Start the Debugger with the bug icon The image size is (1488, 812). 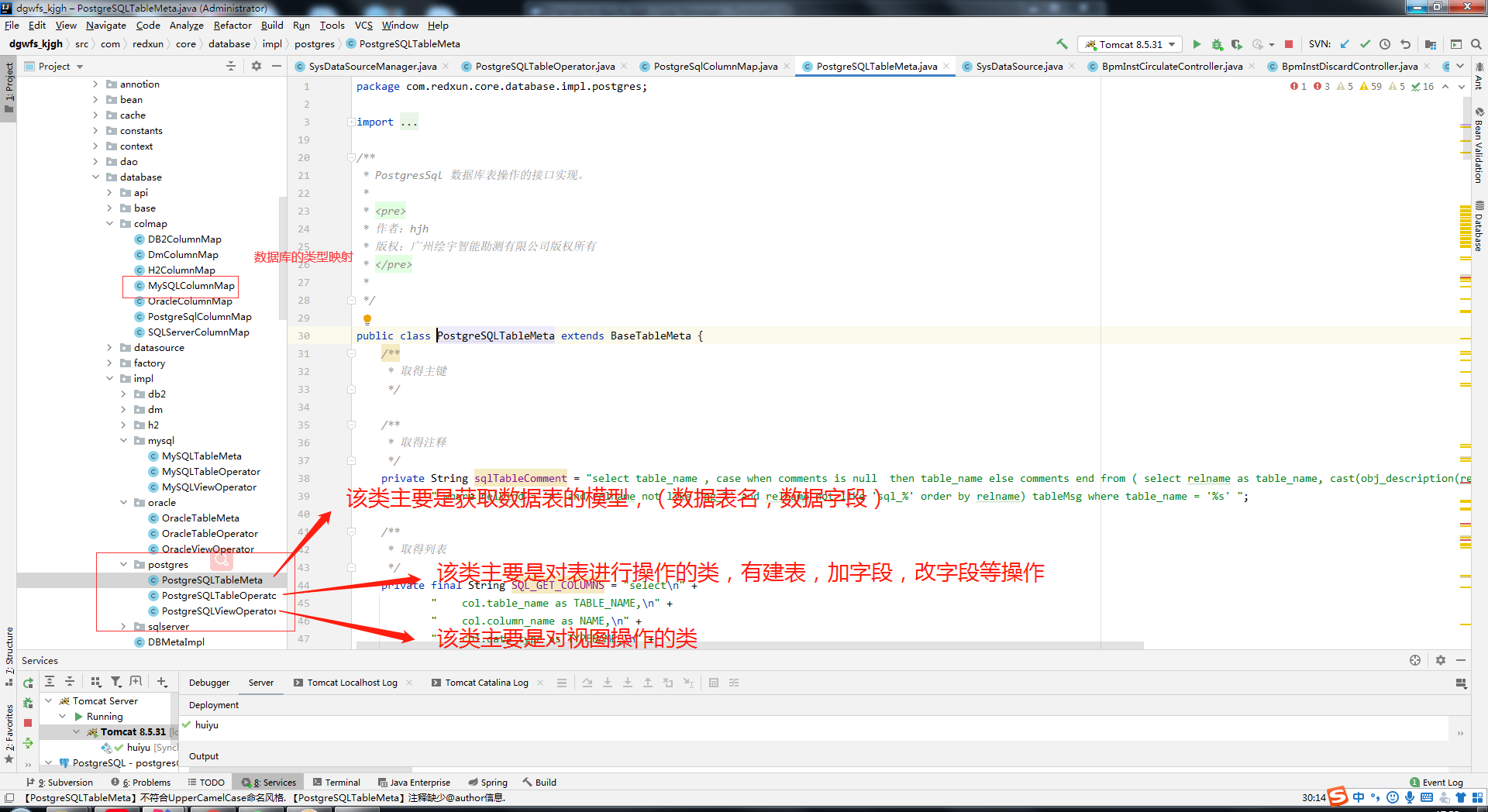tap(1217, 44)
